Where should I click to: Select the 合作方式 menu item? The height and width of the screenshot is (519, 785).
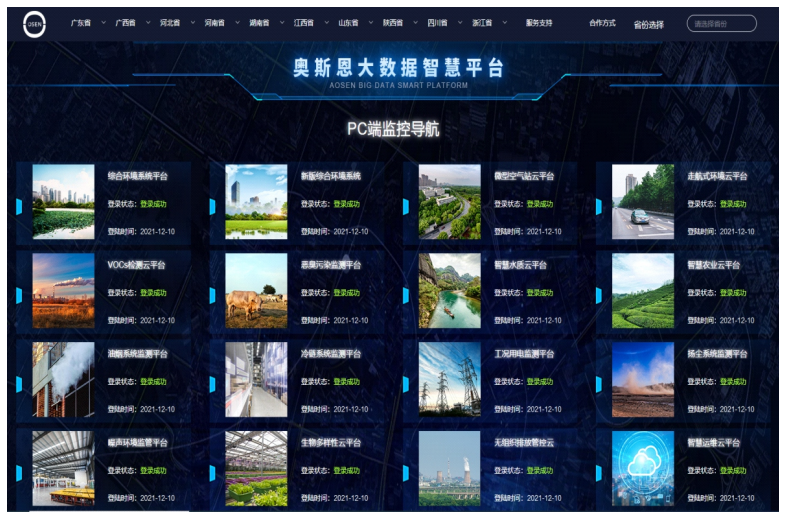(603, 22)
